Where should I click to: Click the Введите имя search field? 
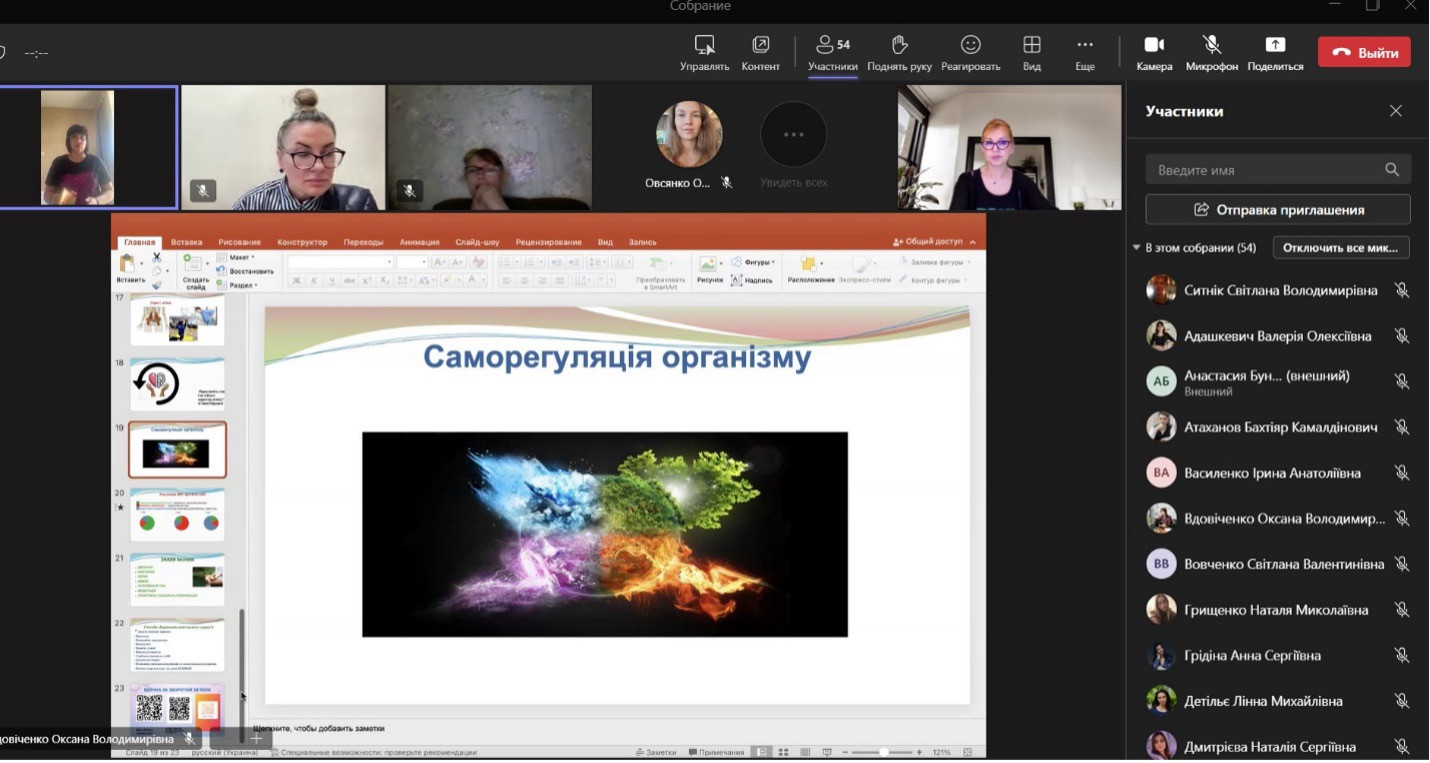1265,170
